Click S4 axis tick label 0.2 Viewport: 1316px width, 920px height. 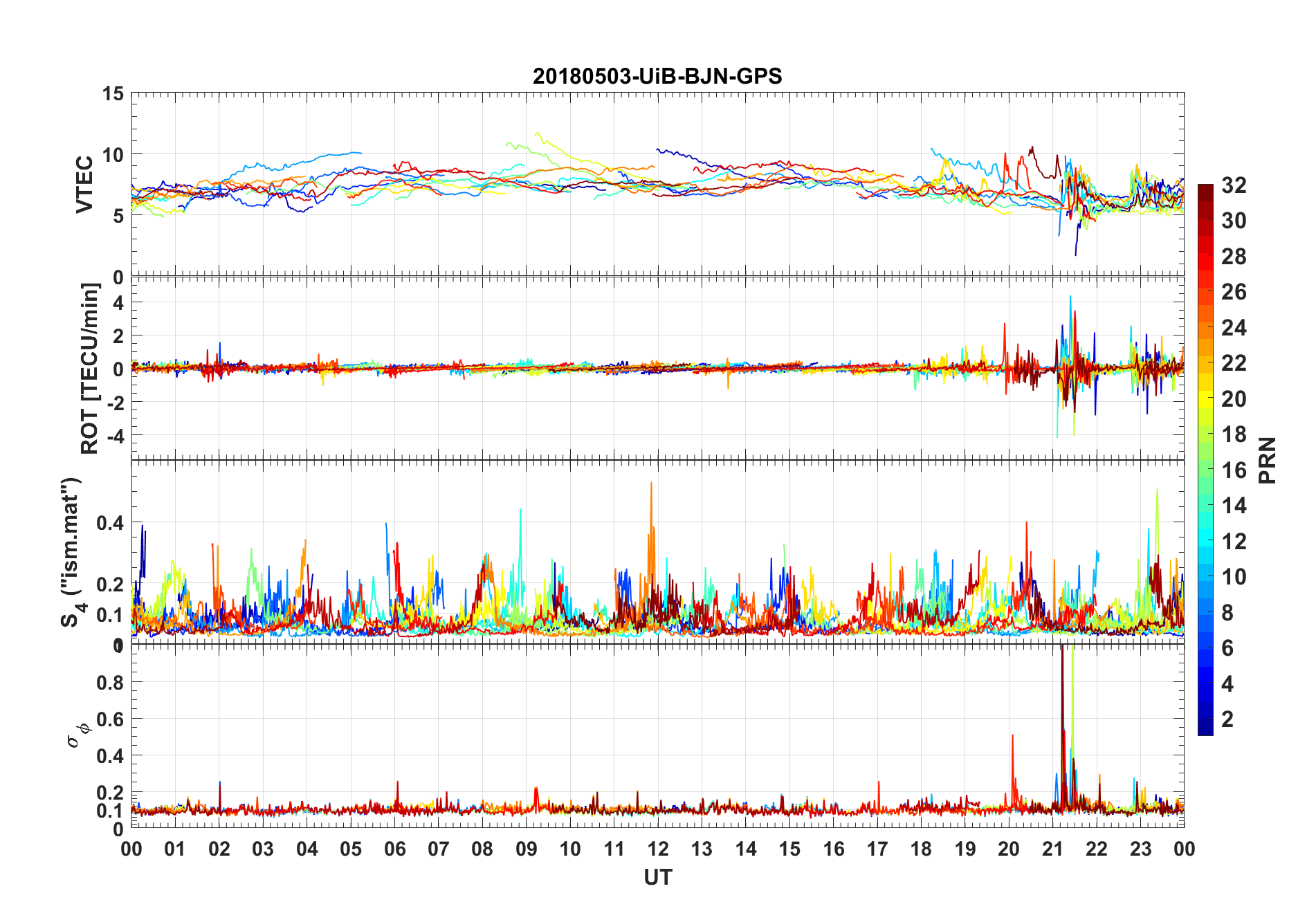coord(111,584)
